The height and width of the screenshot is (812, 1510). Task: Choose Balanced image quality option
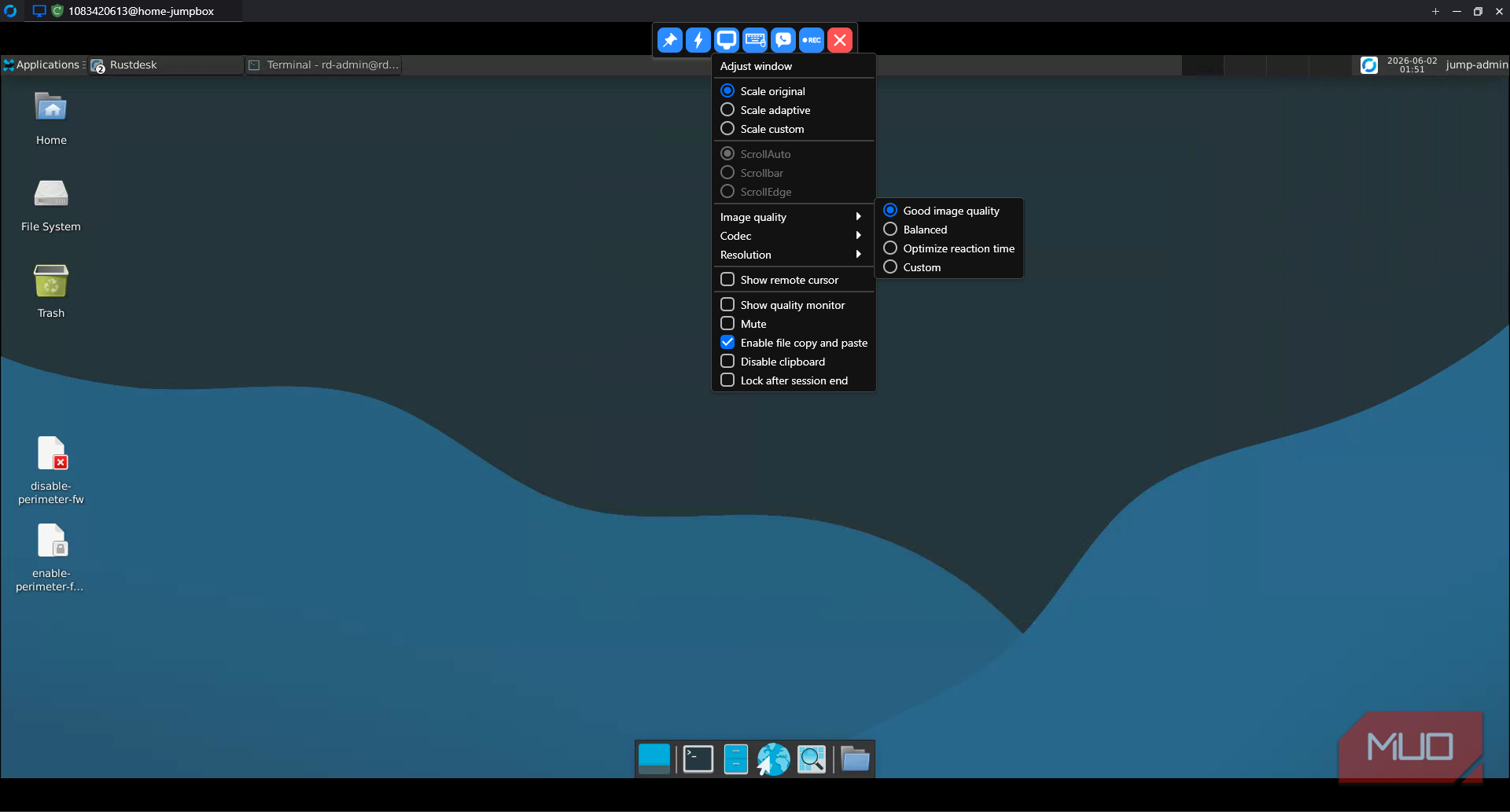(948, 230)
